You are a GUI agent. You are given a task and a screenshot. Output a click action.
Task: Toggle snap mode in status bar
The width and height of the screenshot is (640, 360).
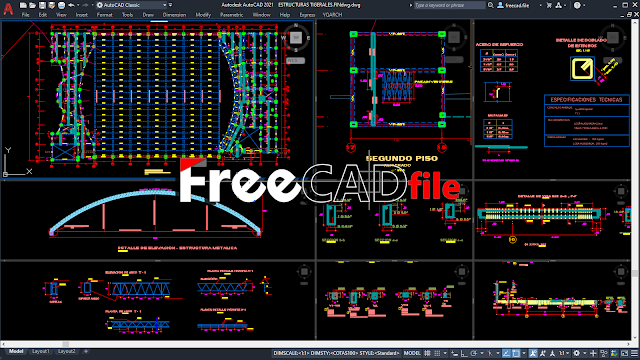(437, 353)
